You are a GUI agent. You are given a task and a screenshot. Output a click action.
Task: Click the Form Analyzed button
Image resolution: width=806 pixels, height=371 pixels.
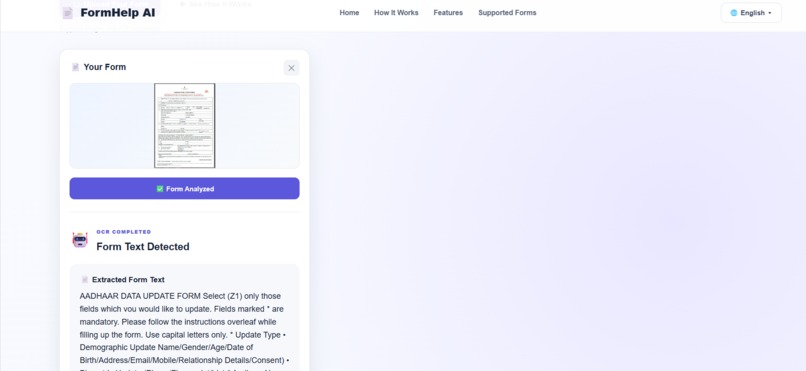(185, 189)
